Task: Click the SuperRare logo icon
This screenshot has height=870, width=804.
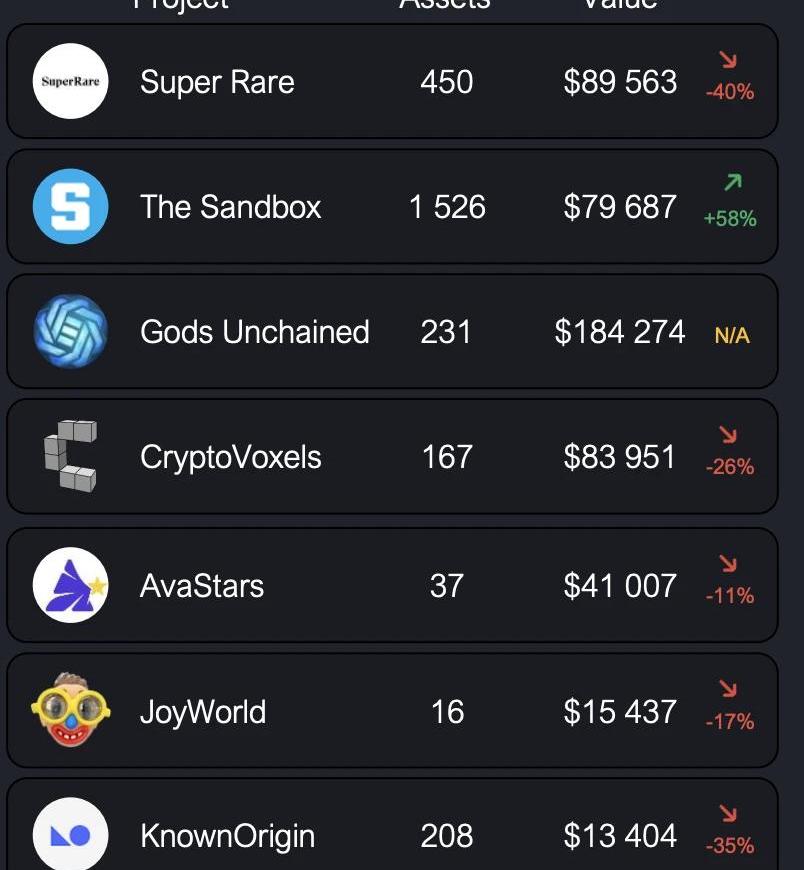Action: click(x=70, y=81)
